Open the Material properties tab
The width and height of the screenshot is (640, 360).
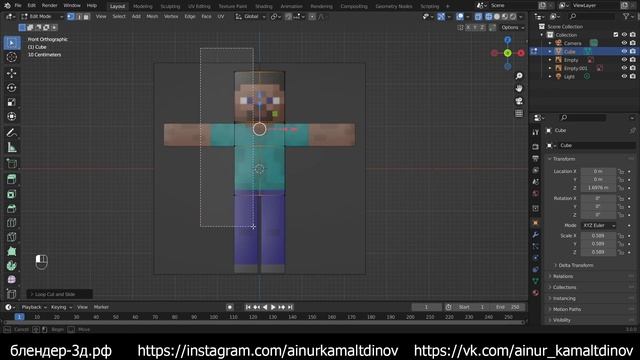(x=536, y=293)
